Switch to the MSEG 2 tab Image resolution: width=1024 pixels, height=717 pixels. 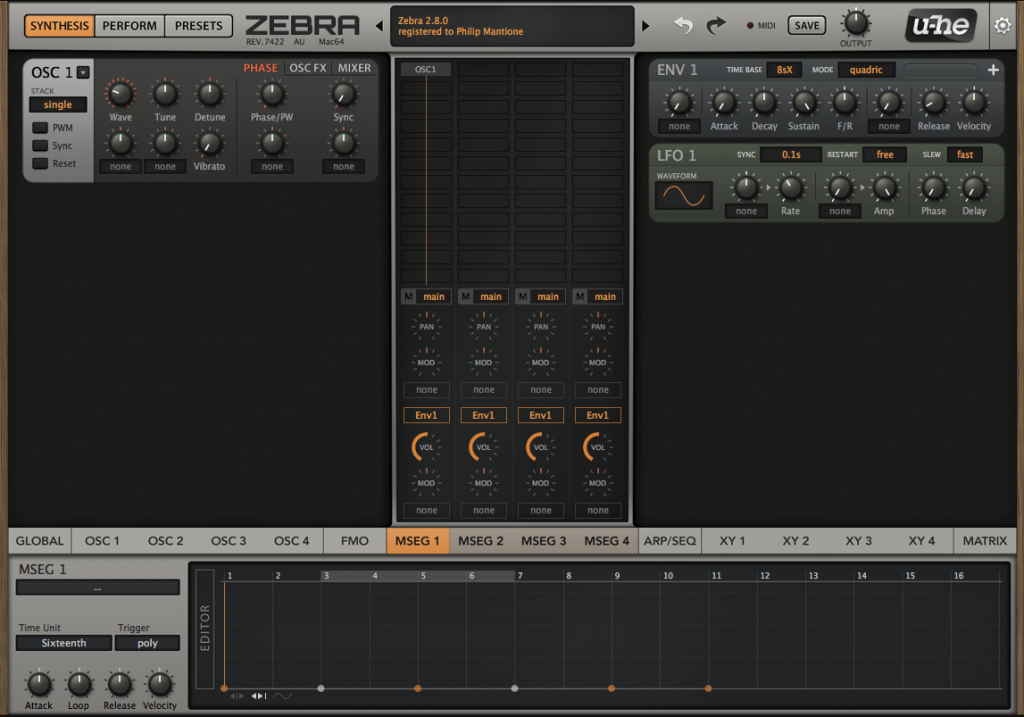pos(481,540)
